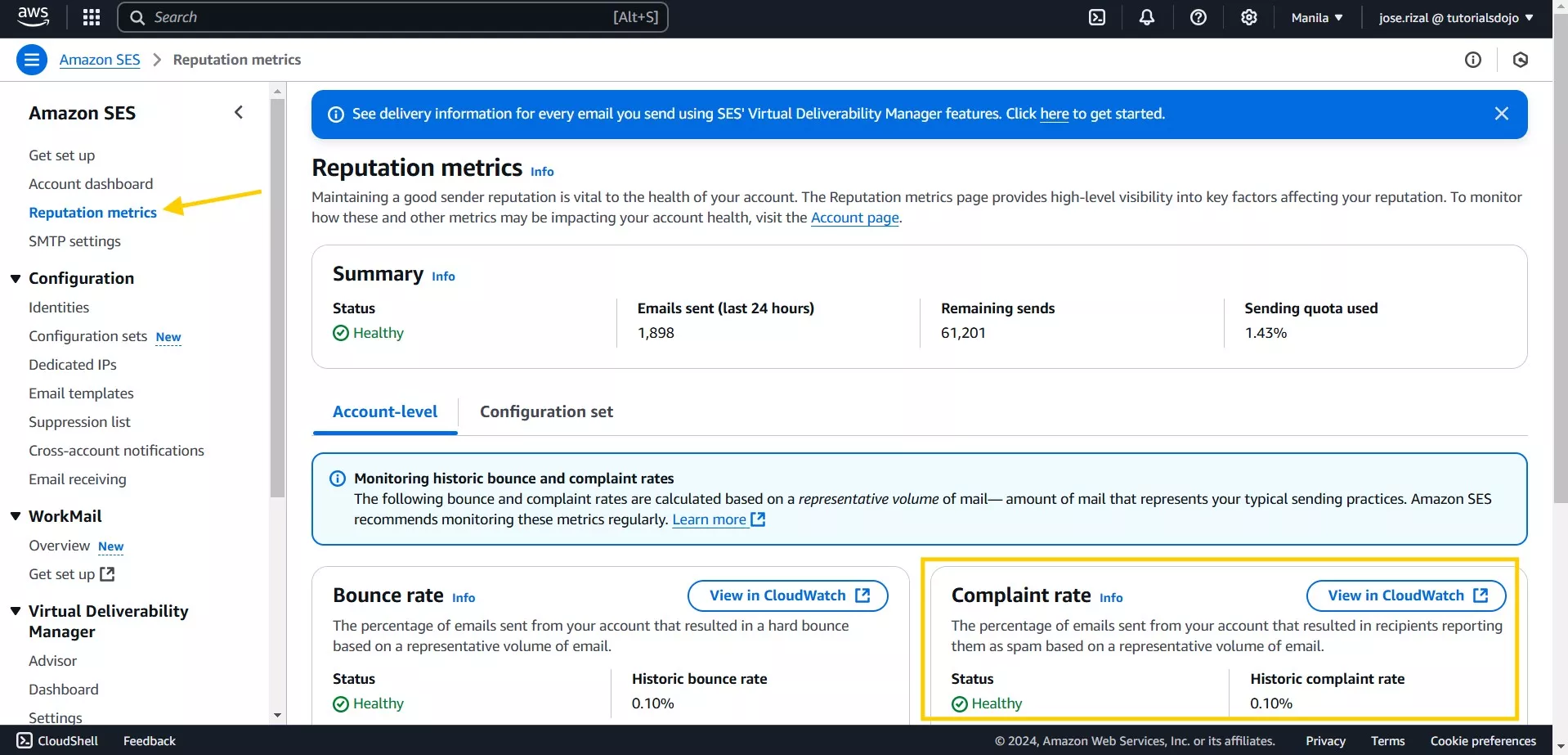Expand the Manila region dropdown
Image resolution: width=1568 pixels, height=755 pixels.
(1317, 17)
